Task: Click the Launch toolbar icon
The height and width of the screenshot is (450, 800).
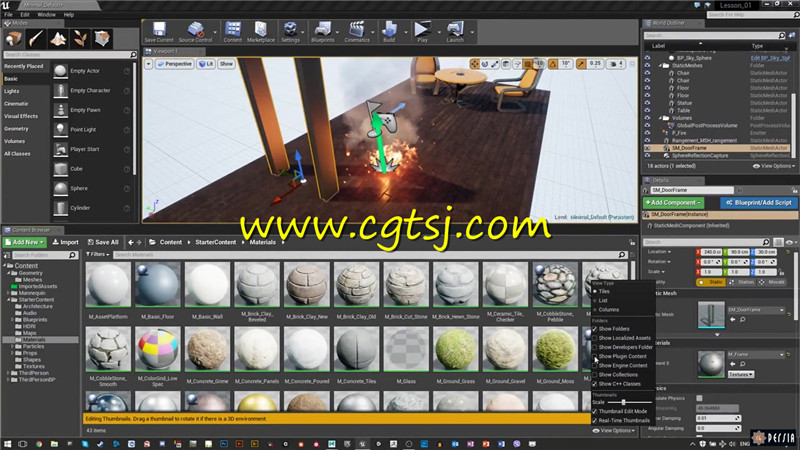Action: 455,32
